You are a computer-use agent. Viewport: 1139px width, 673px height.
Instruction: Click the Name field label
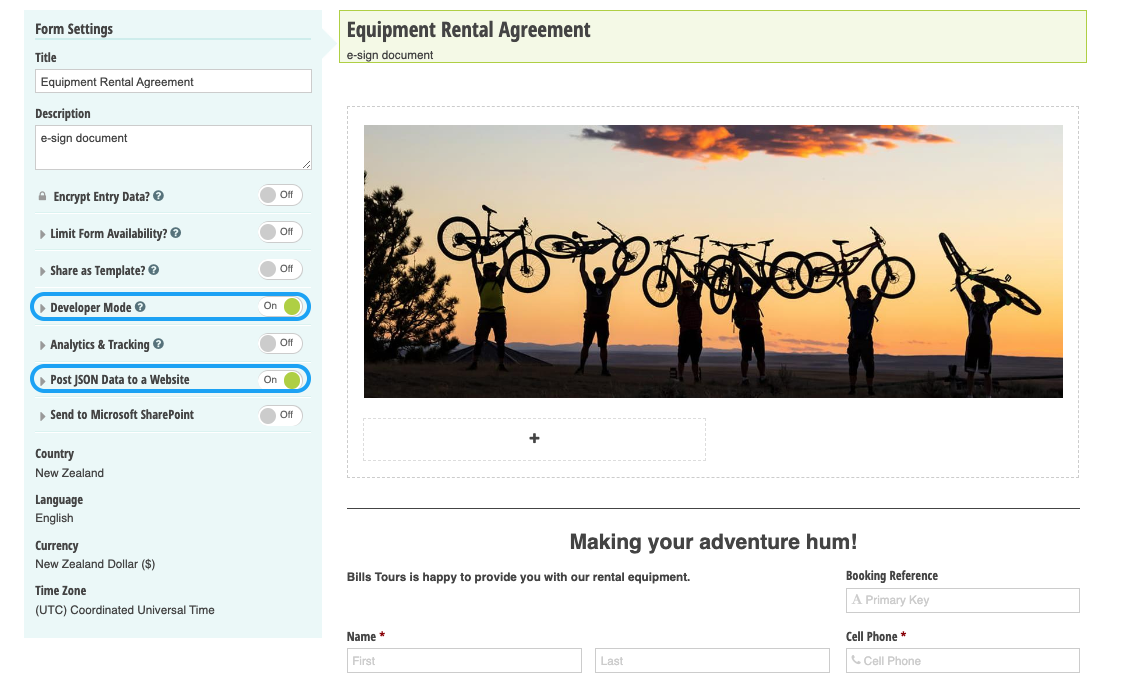pos(361,637)
